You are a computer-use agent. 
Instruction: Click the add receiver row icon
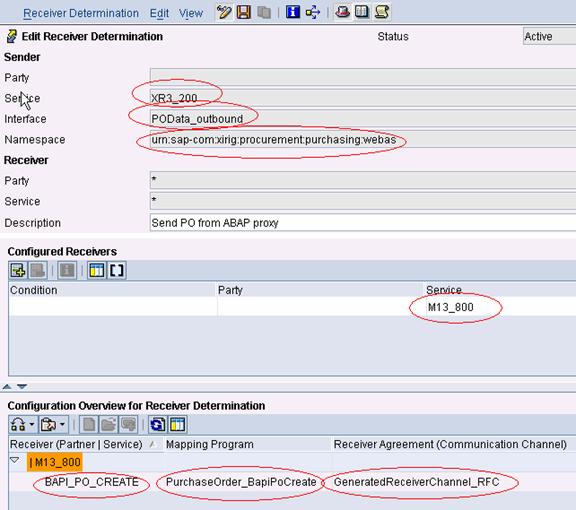pyautogui.click(x=18, y=271)
